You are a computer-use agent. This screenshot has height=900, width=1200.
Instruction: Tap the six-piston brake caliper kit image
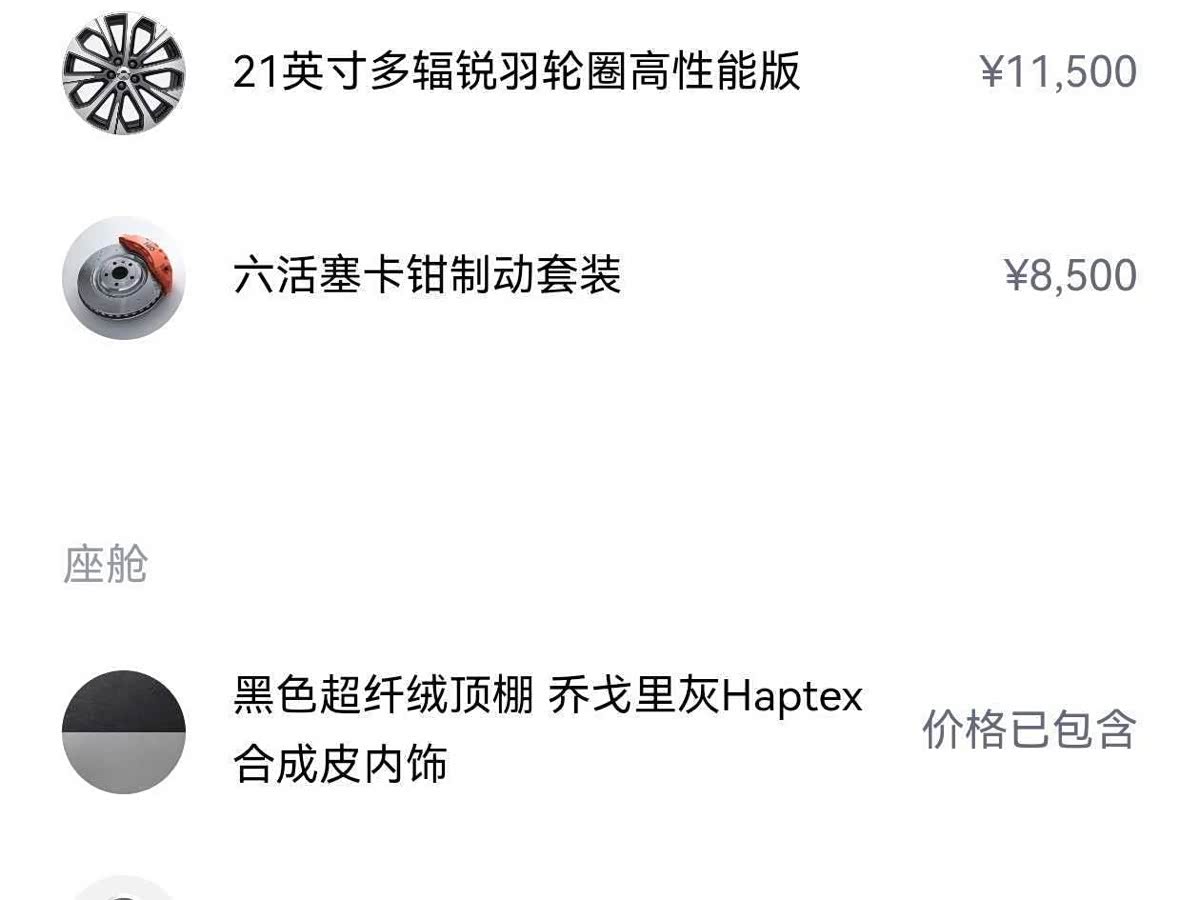click(124, 277)
